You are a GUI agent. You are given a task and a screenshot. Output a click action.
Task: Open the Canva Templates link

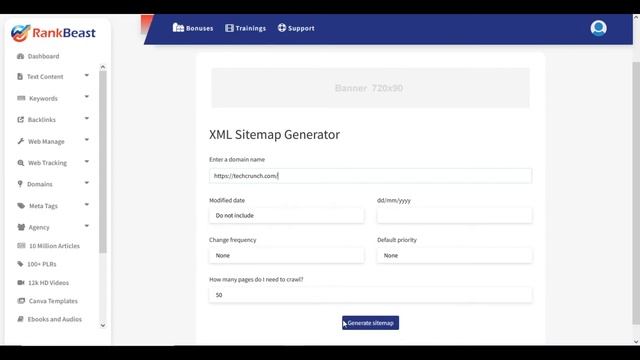(x=53, y=301)
